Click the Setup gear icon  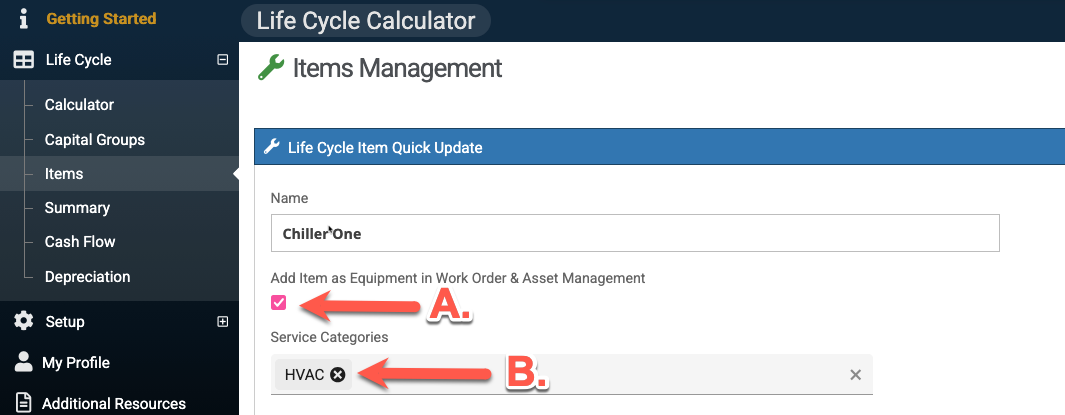pos(23,322)
